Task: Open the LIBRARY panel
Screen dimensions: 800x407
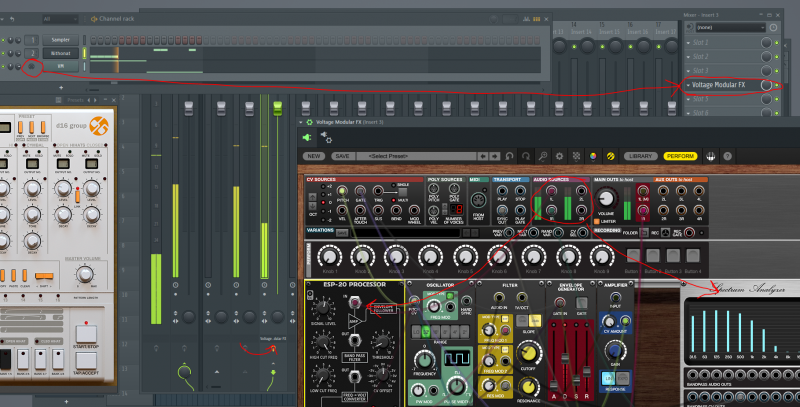Action: click(x=640, y=156)
